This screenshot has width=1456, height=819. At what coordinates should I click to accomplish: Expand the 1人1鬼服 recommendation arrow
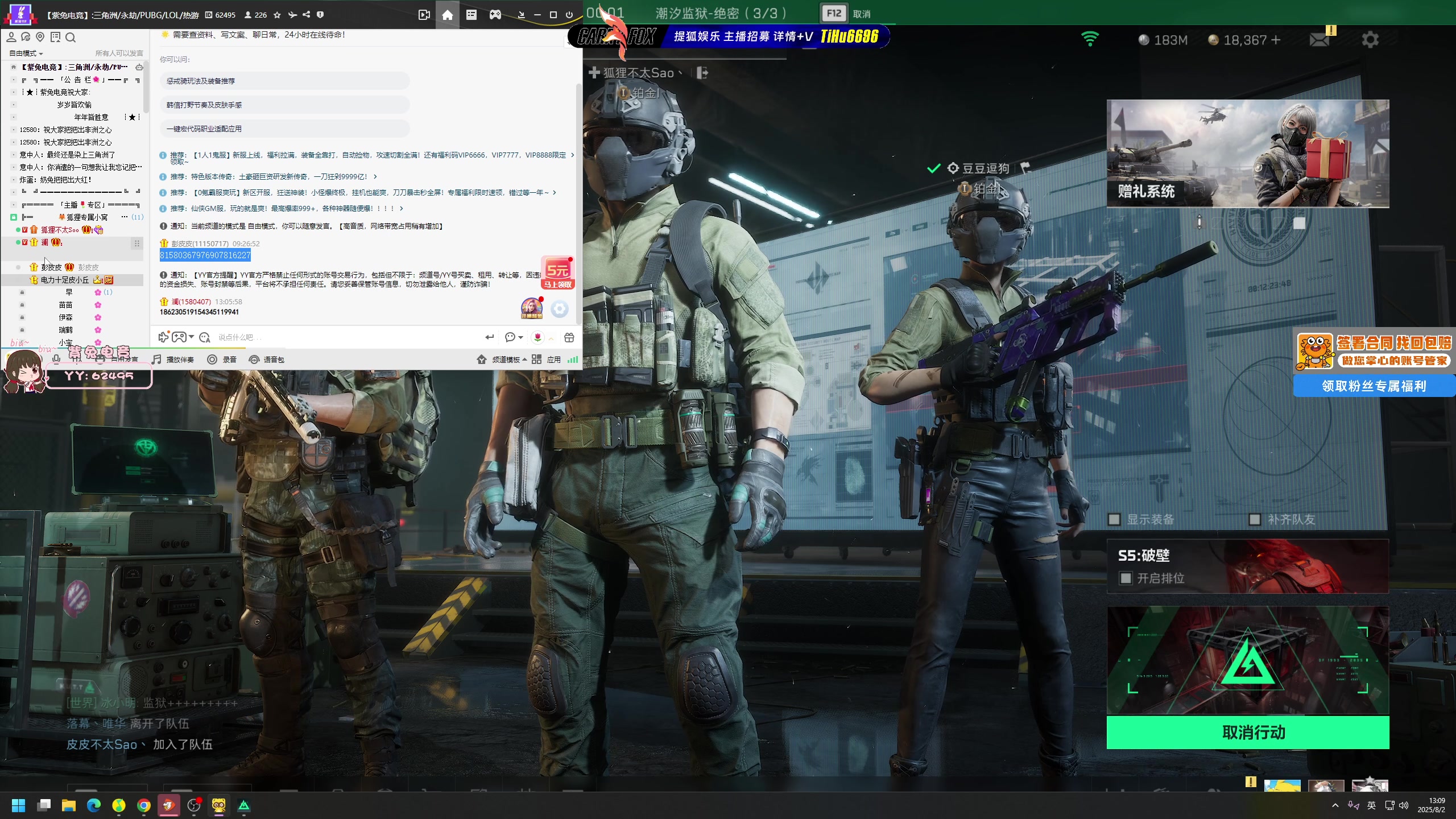point(572,155)
